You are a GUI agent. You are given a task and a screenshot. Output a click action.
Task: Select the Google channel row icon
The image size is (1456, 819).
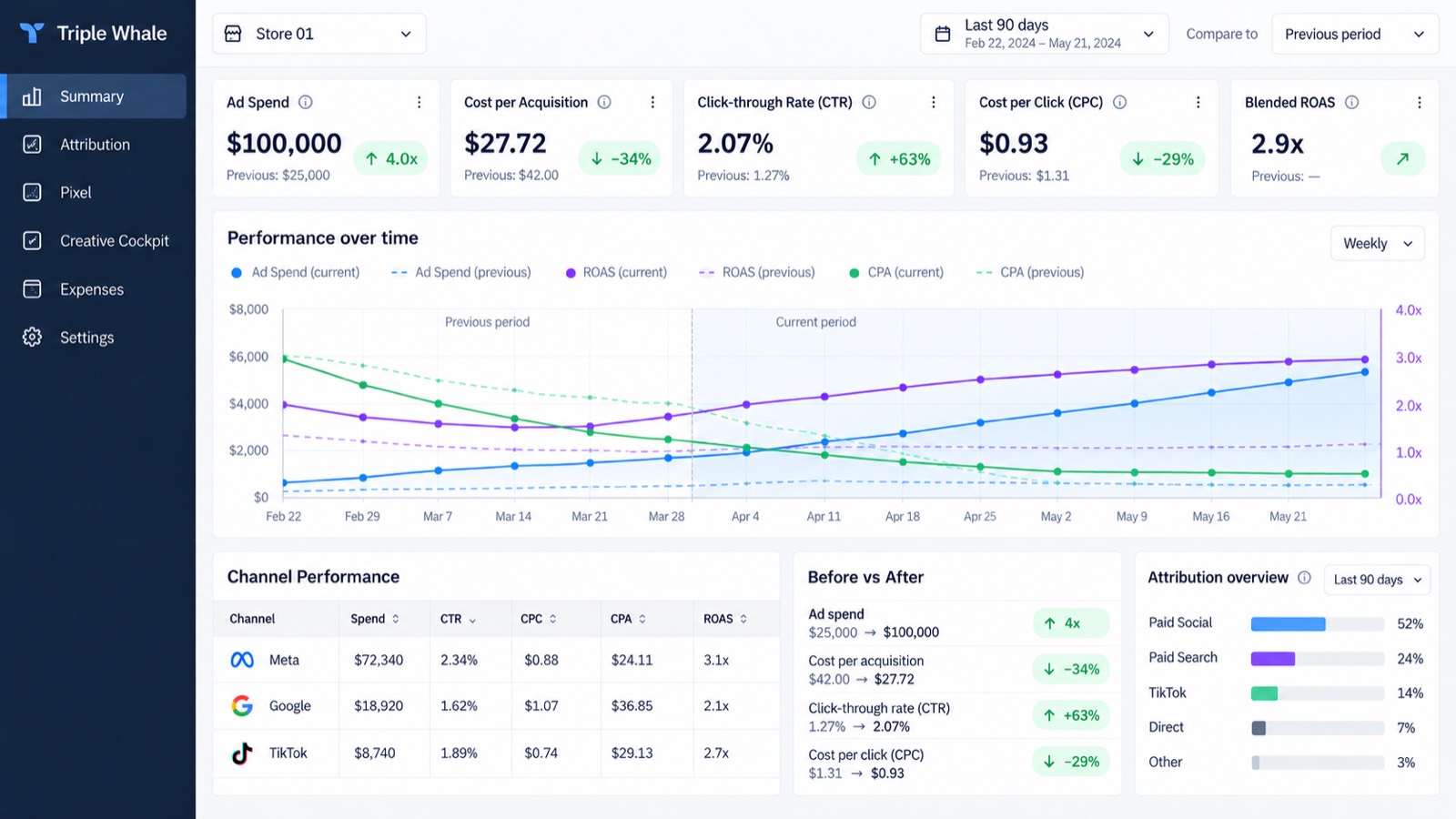242,705
